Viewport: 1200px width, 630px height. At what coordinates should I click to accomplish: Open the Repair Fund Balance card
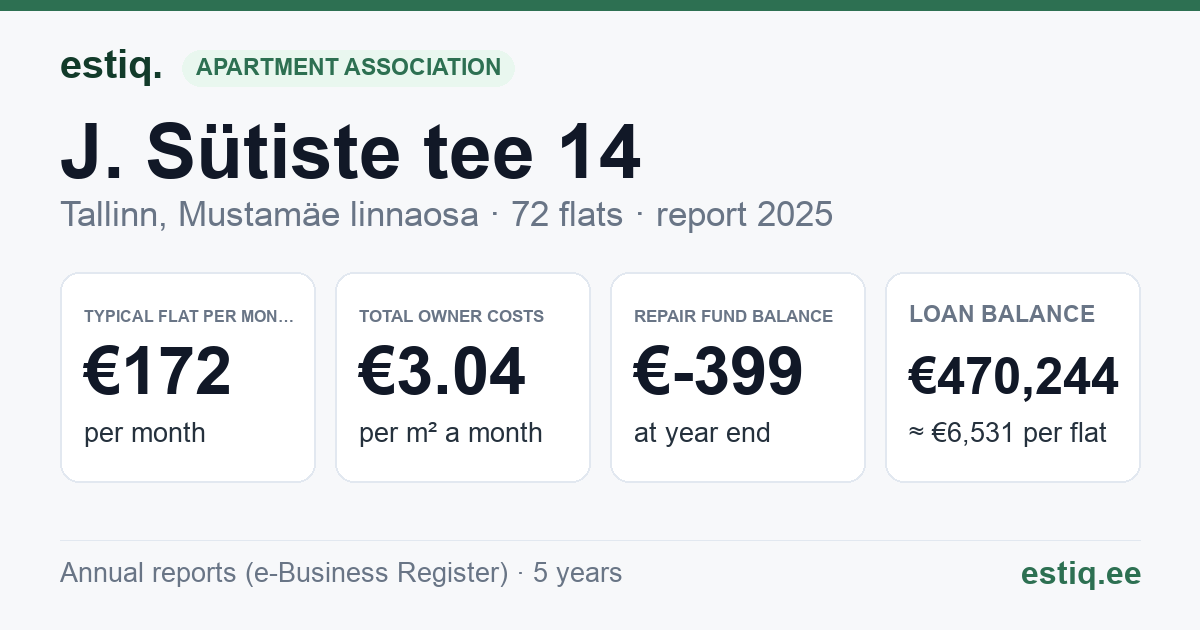pyautogui.click(x=738, y=377)
